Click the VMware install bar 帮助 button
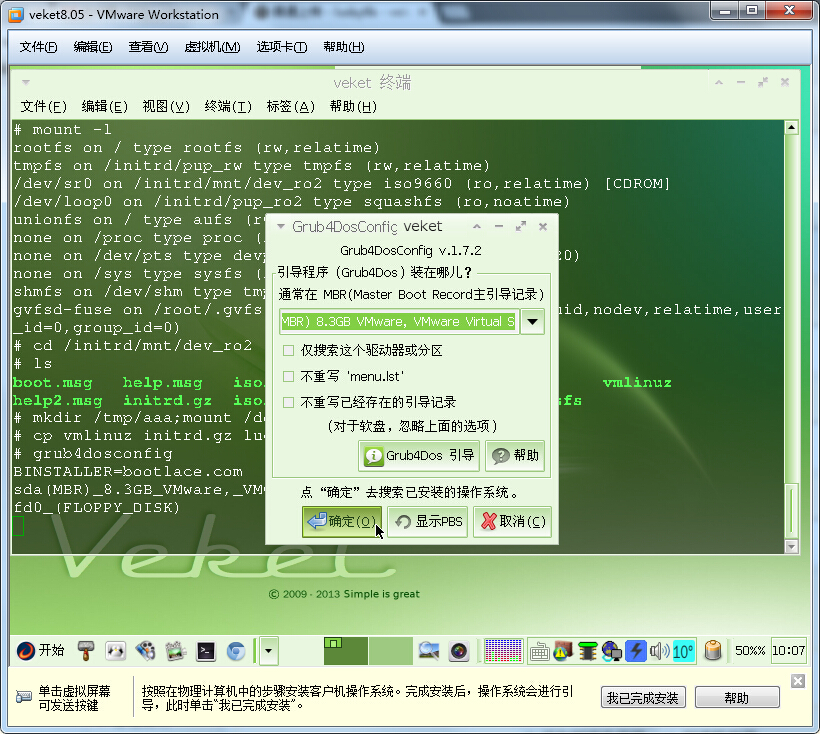The image size is (820, 734). coord(737,698)
